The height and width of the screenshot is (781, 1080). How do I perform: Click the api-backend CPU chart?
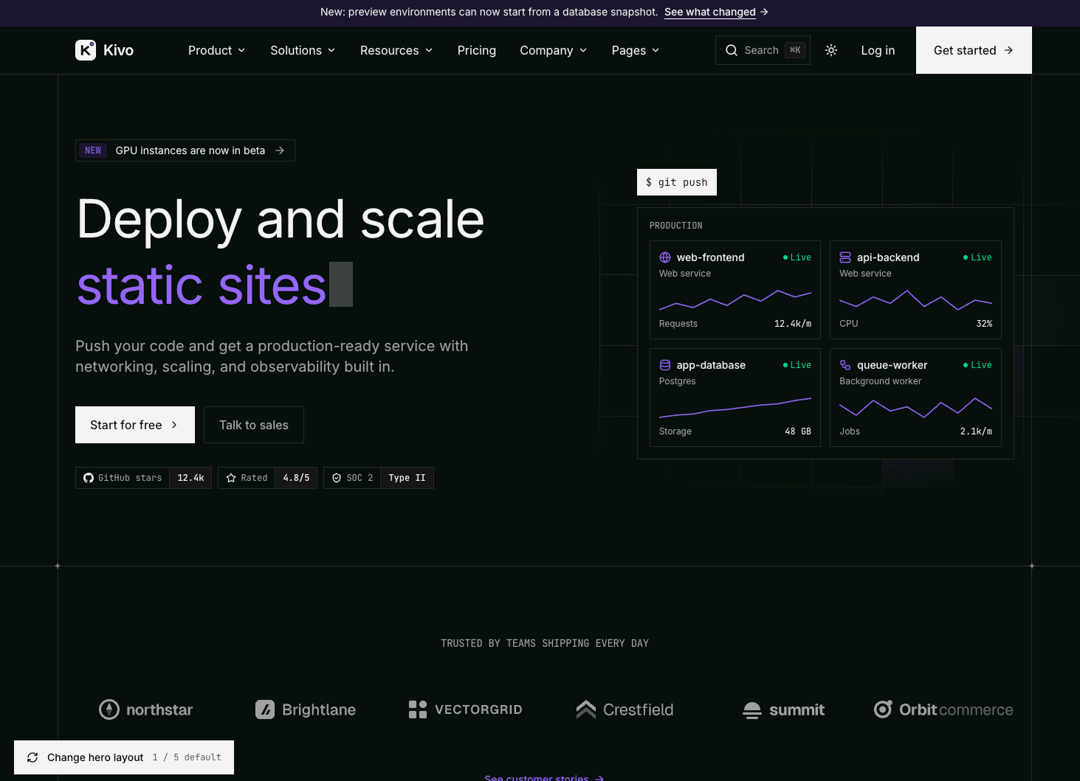coord(915,300)
